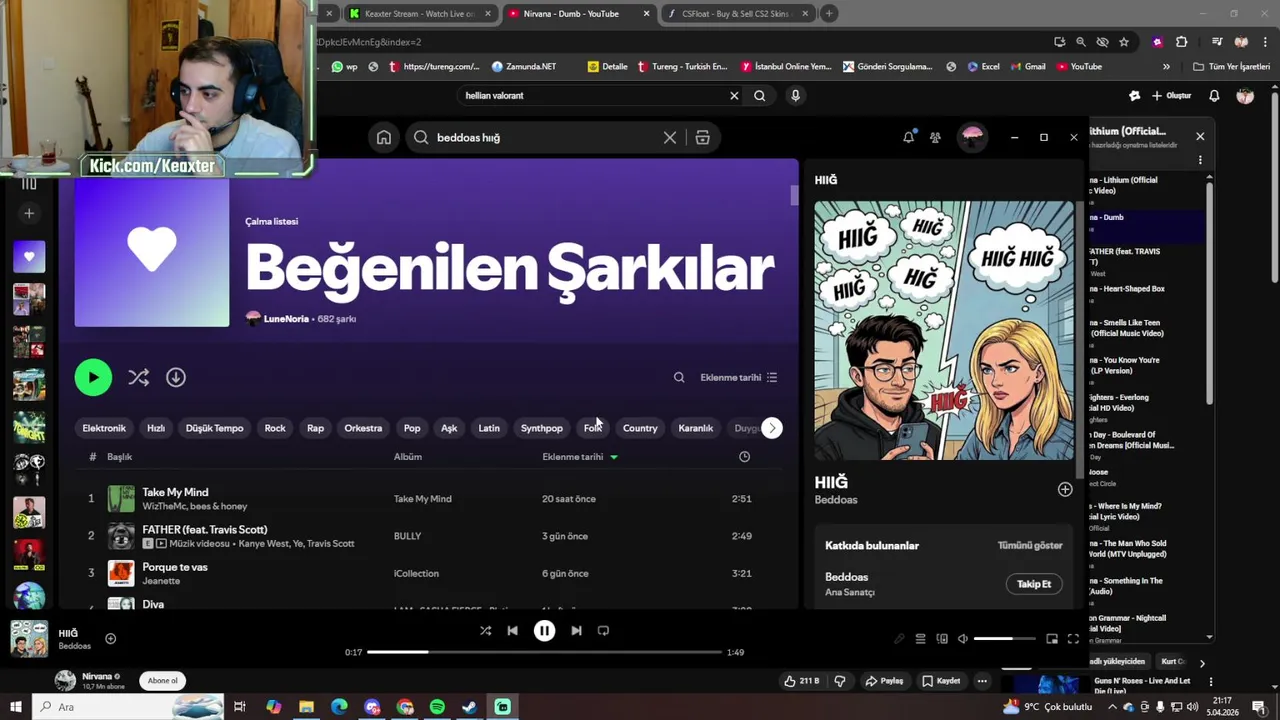Open artist link LuneNoria in playlist header
The height and width of the screenshot is (720, 1280).
pos(286,319)
